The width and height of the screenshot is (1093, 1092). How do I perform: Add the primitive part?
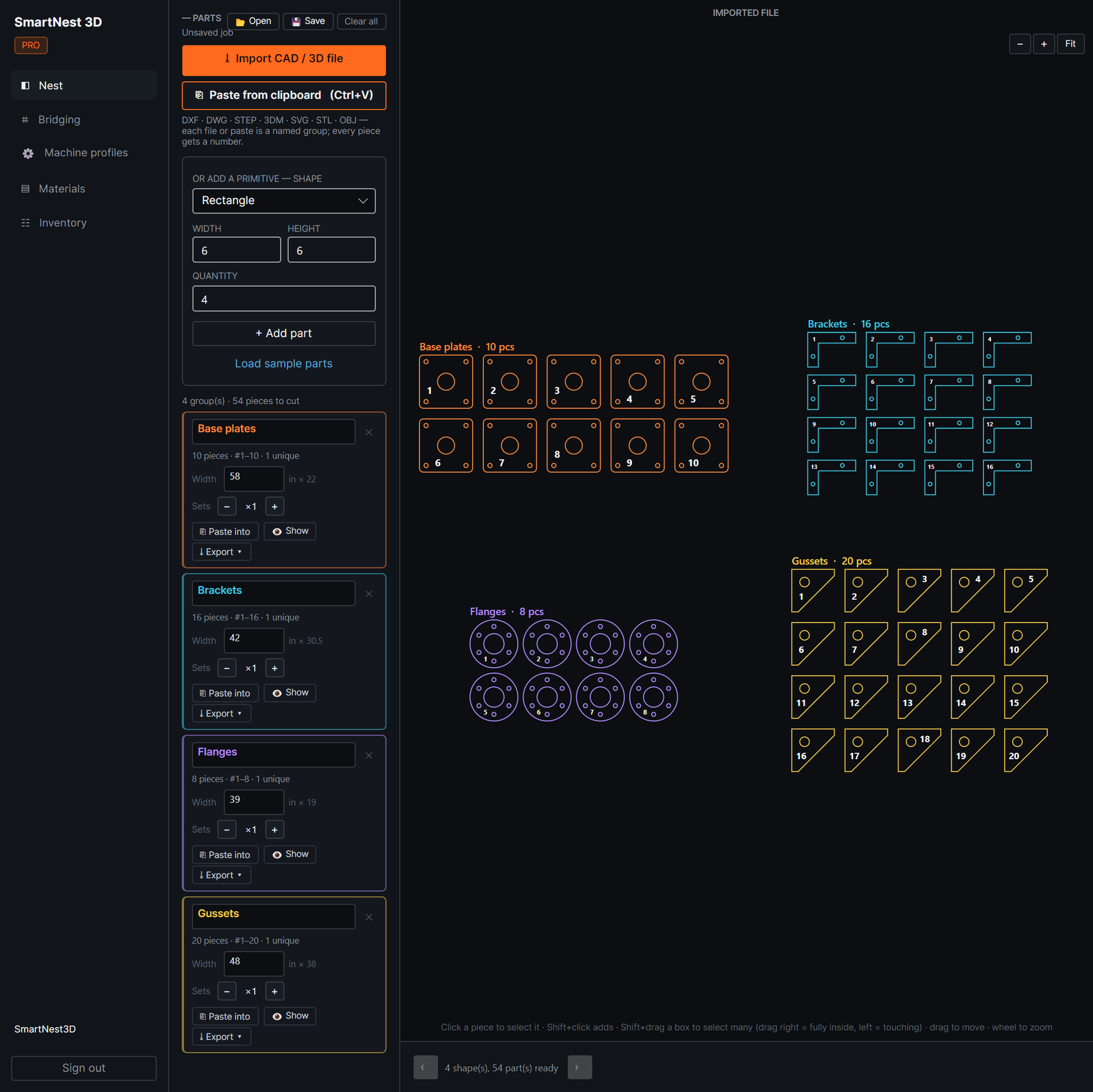[x=284, y=333]
